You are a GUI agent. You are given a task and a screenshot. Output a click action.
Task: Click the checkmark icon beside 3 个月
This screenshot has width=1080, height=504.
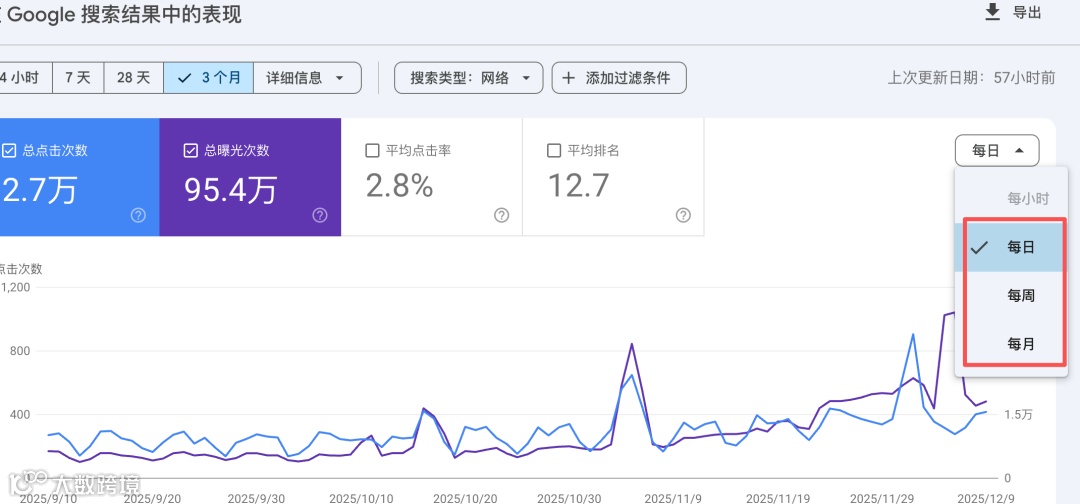click(184, 78)
